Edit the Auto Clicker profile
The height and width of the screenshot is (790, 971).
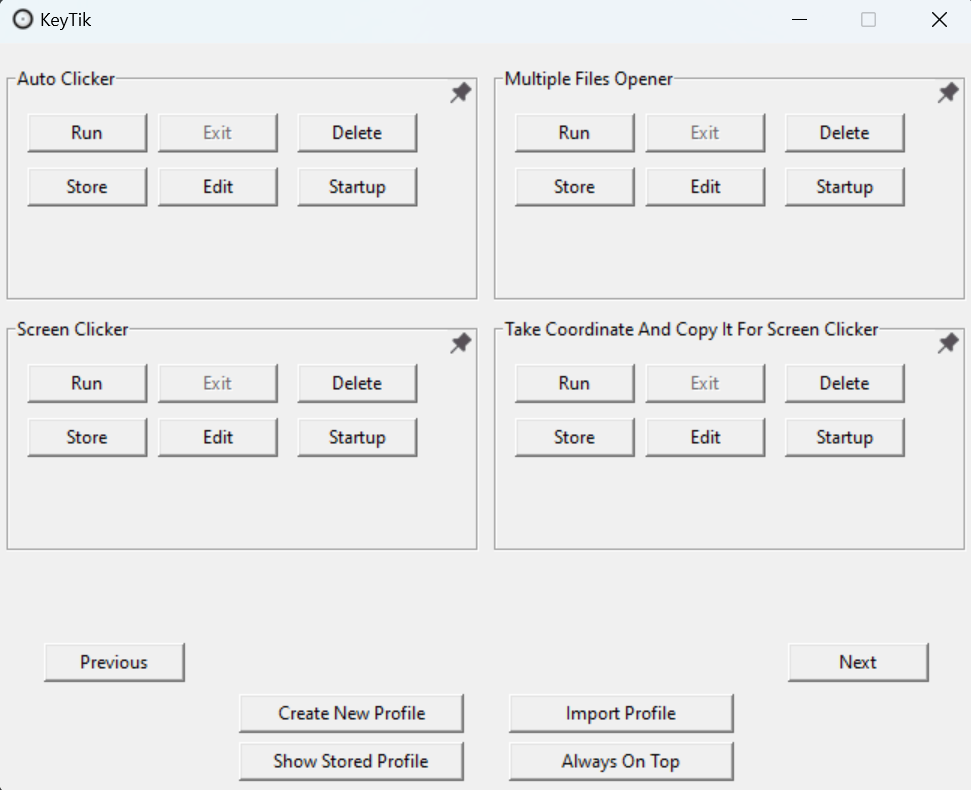pos(218,186)
